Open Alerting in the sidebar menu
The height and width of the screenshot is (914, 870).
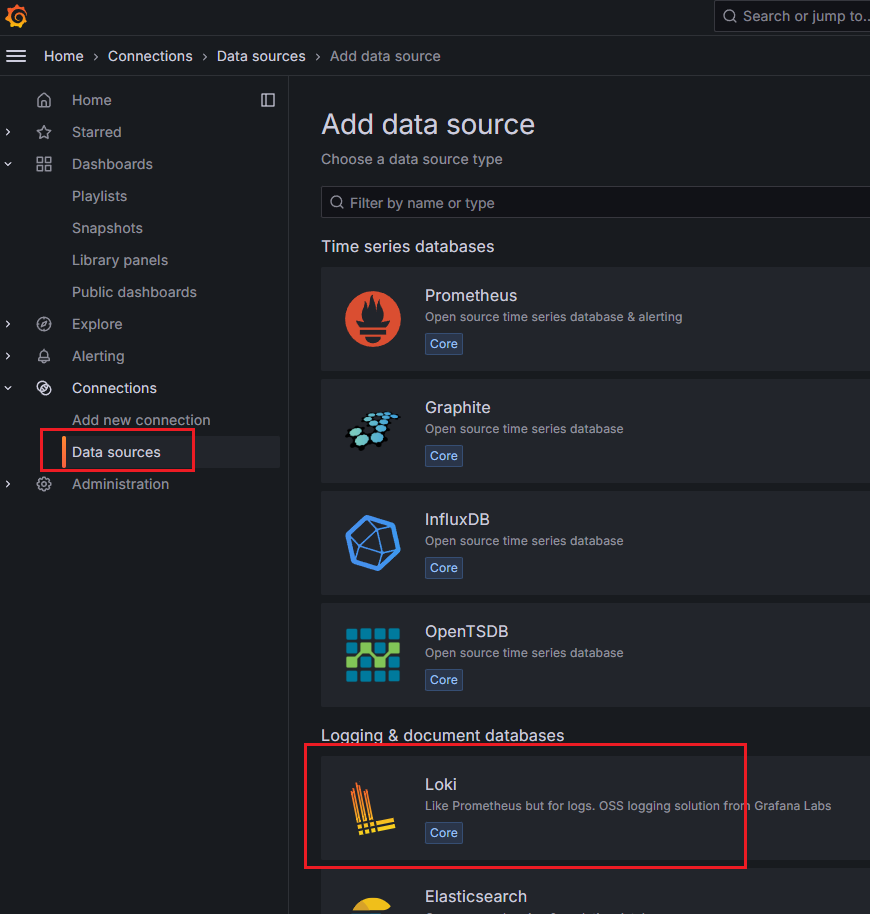point(98,356)
